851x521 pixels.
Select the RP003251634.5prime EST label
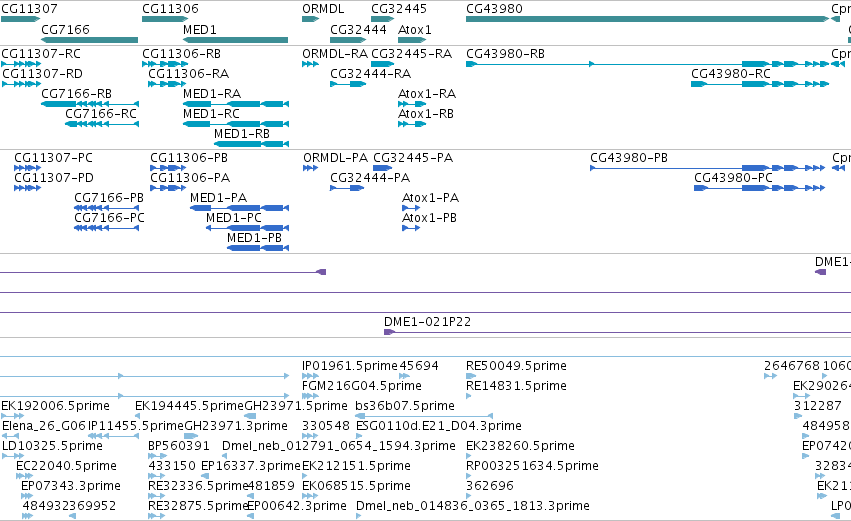[x=532, y=466]
